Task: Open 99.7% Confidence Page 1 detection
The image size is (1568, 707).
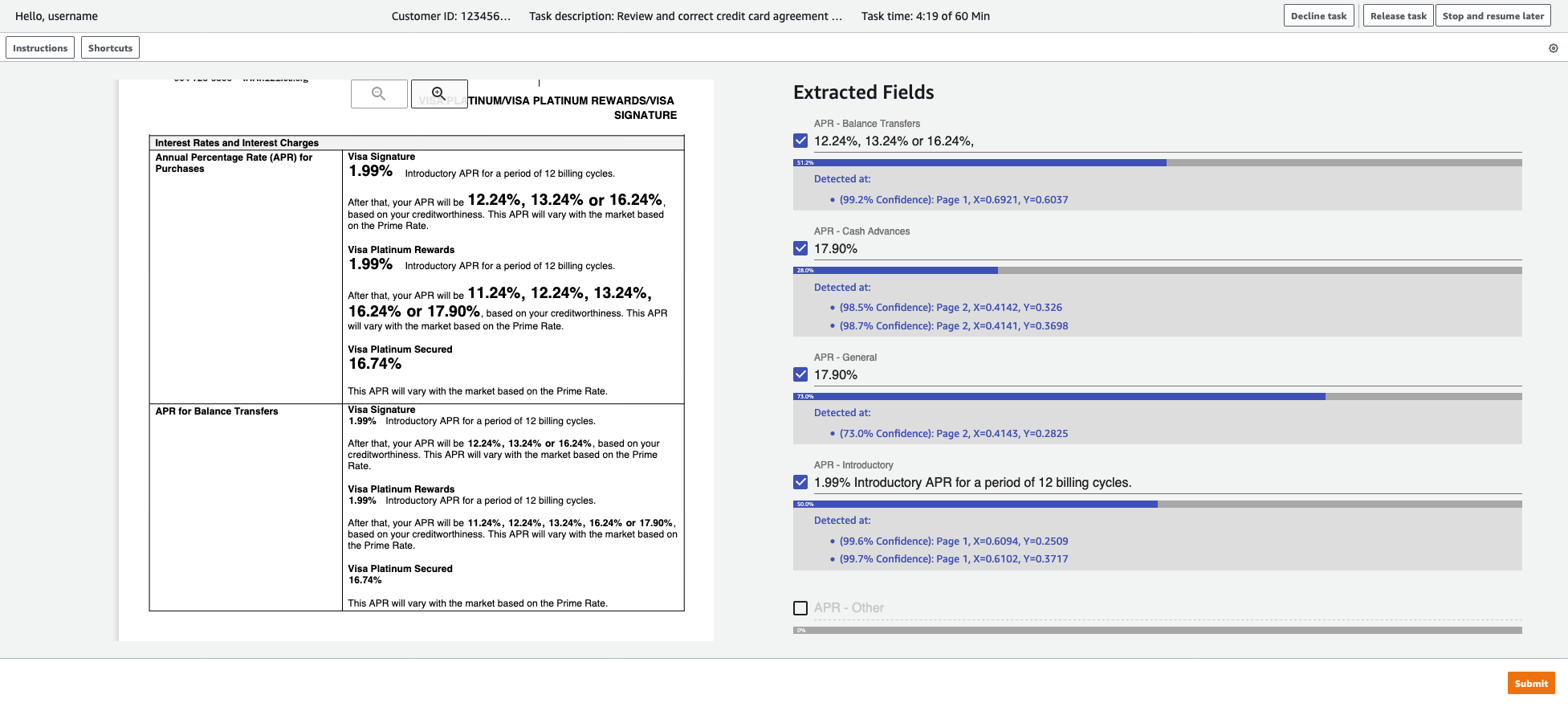Action: 954,559
